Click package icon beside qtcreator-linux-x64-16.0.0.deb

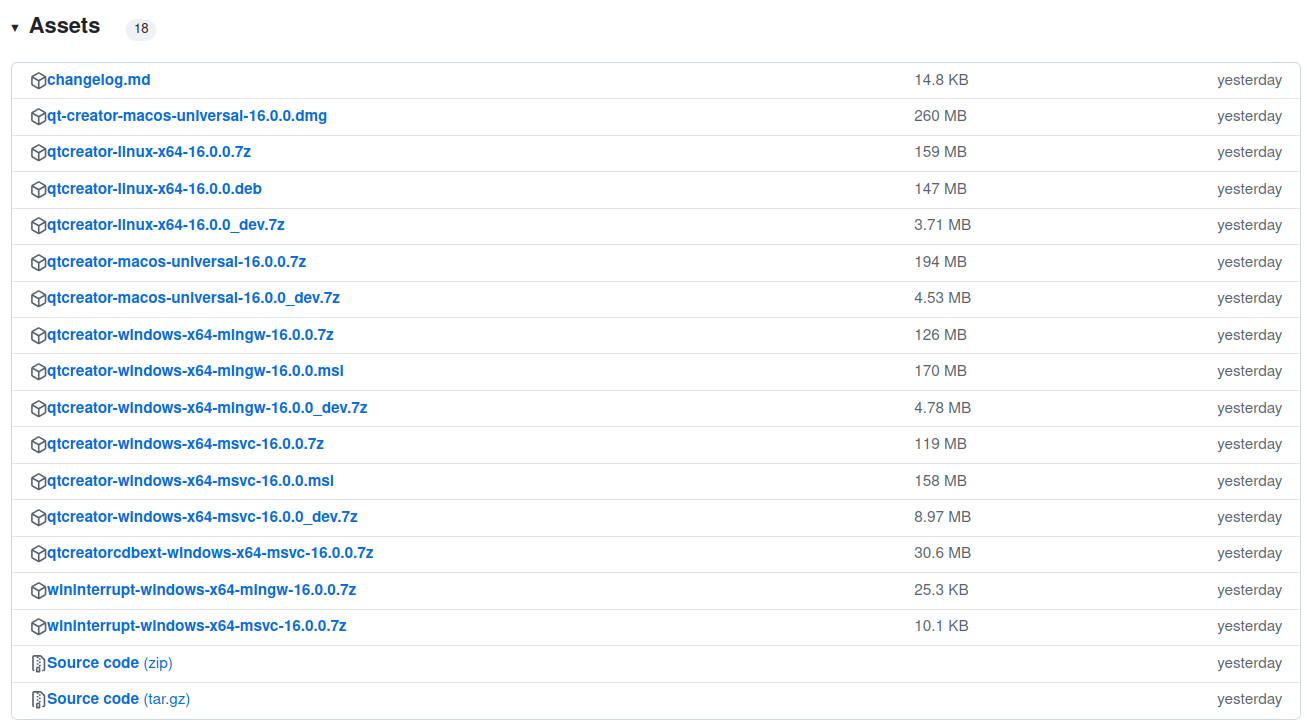coord(38,189)
